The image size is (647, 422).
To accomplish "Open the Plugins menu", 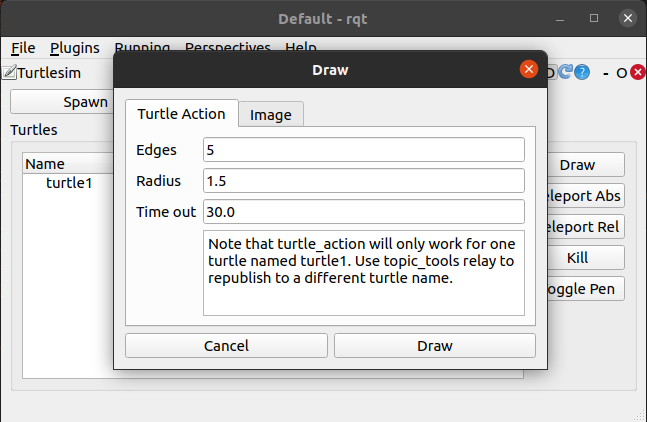I will click(x=75, y=48).
